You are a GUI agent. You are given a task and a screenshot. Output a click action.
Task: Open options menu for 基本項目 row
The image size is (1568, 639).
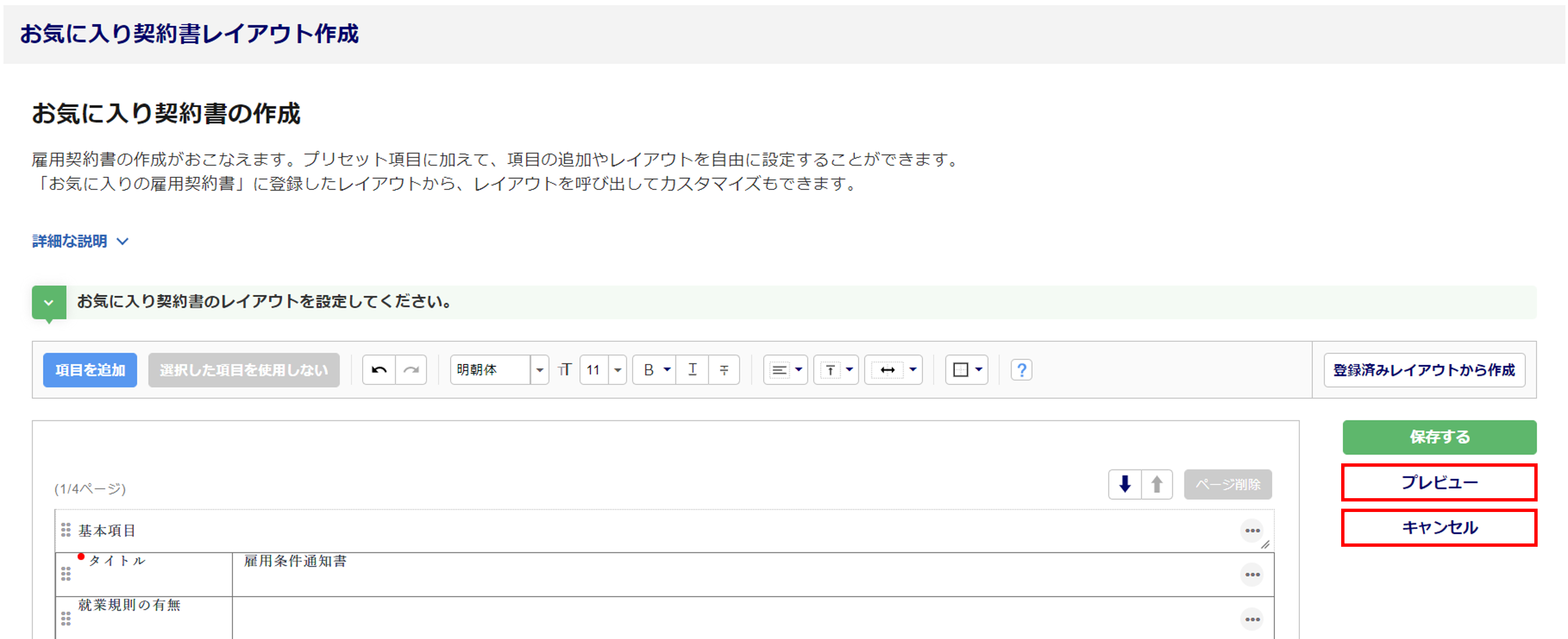tap(1252, 531)
